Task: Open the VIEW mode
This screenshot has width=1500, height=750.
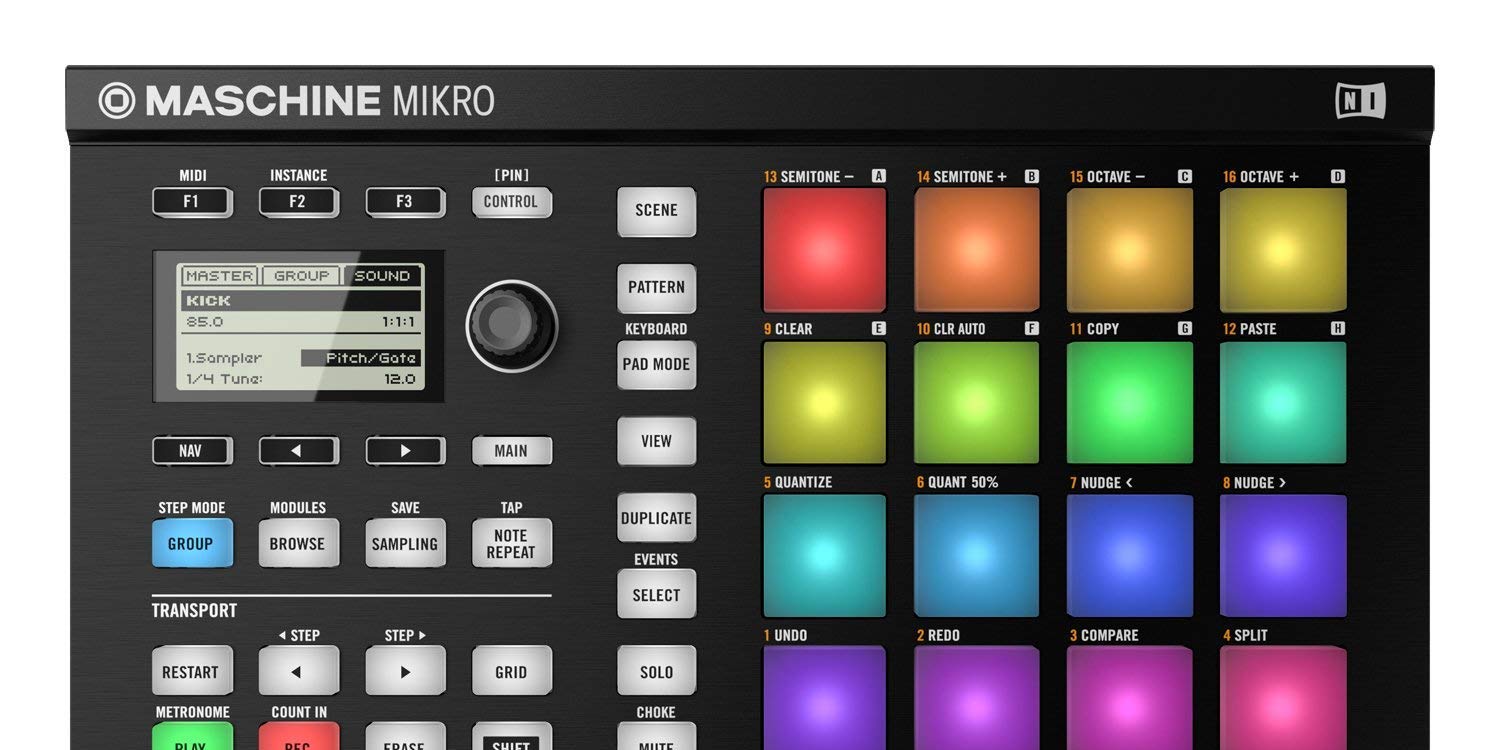Action: click(x=656, y=441)
